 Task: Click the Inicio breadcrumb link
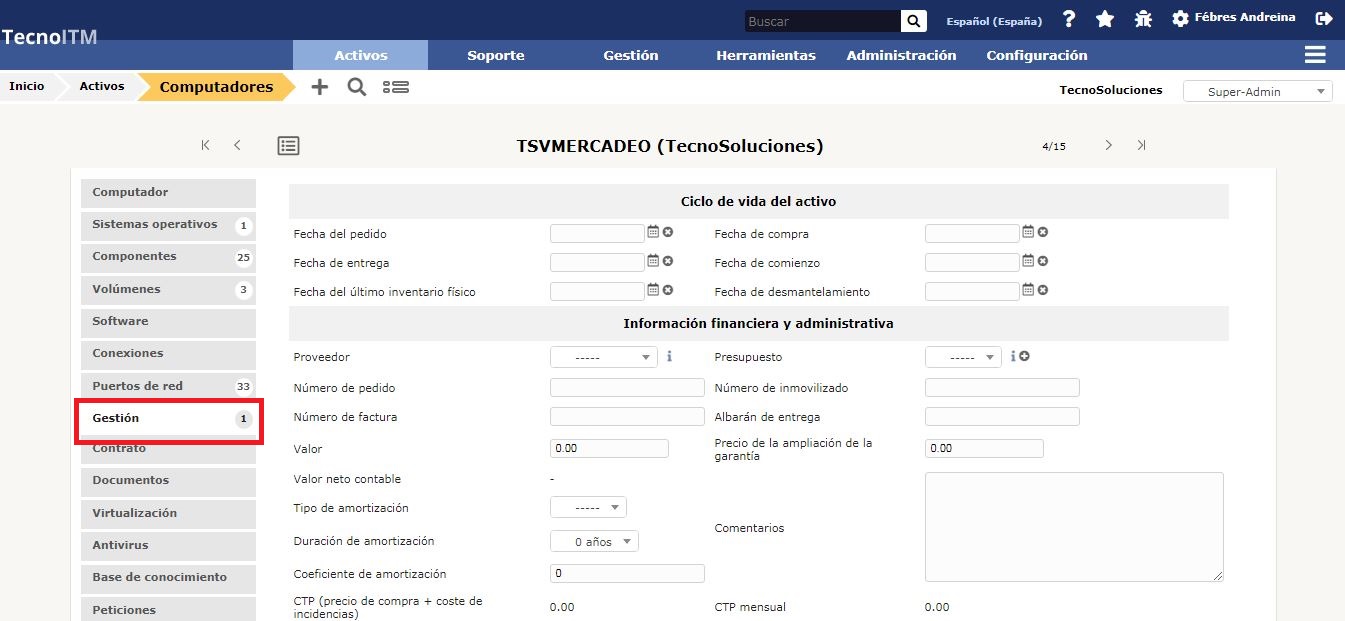[27, 86]
